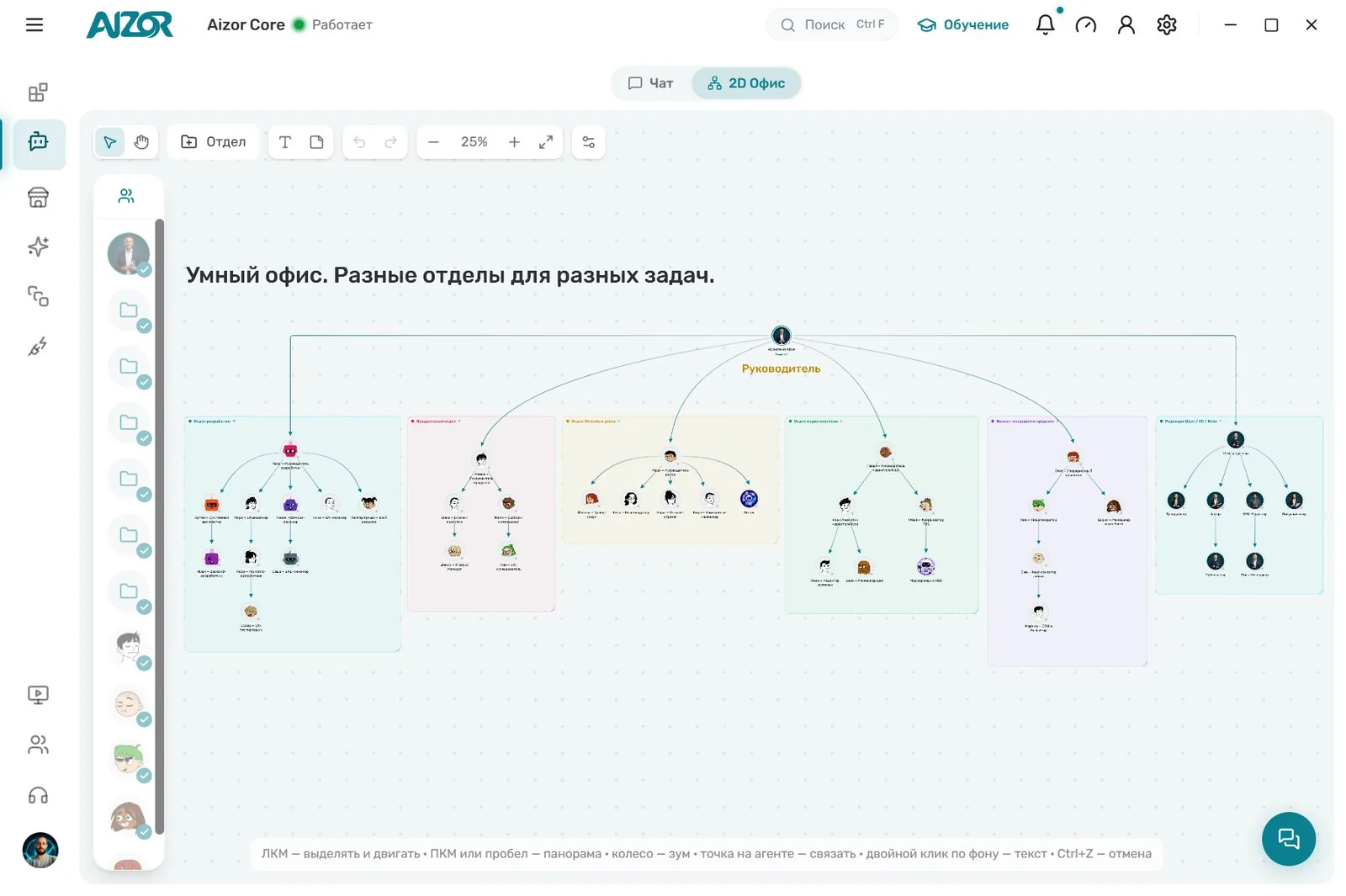The image size is (1346, 896).
Task: Select the arrow pointer tool
Action: pos(109,142)
